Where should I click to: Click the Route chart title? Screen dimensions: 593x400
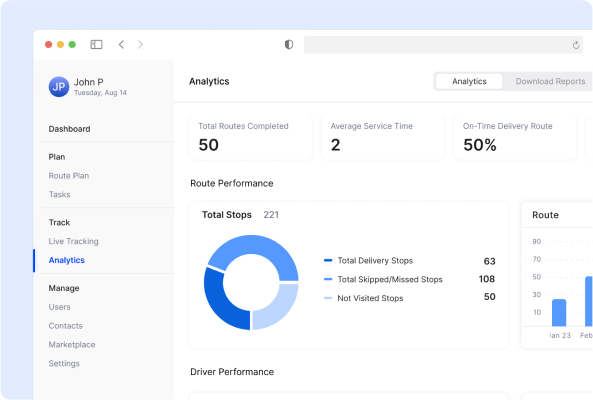click(545, 215)
